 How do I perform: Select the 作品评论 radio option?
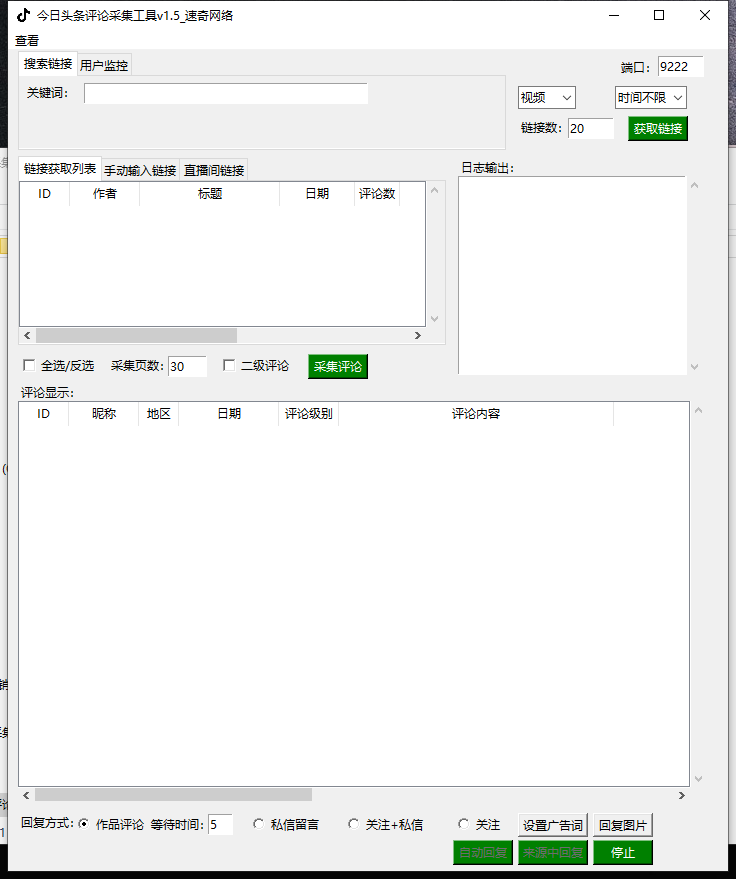point(84,825)
